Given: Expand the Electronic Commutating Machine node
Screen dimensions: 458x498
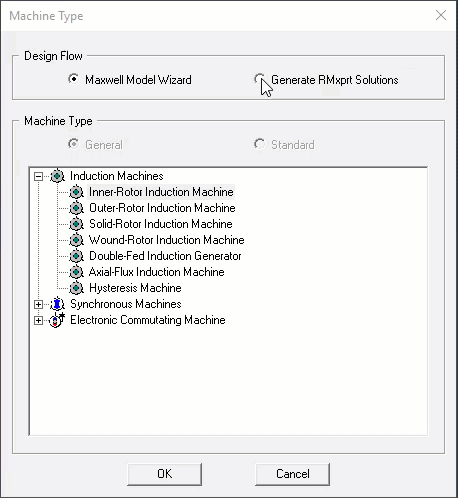Looking at the screenshot, I should 38,320.
